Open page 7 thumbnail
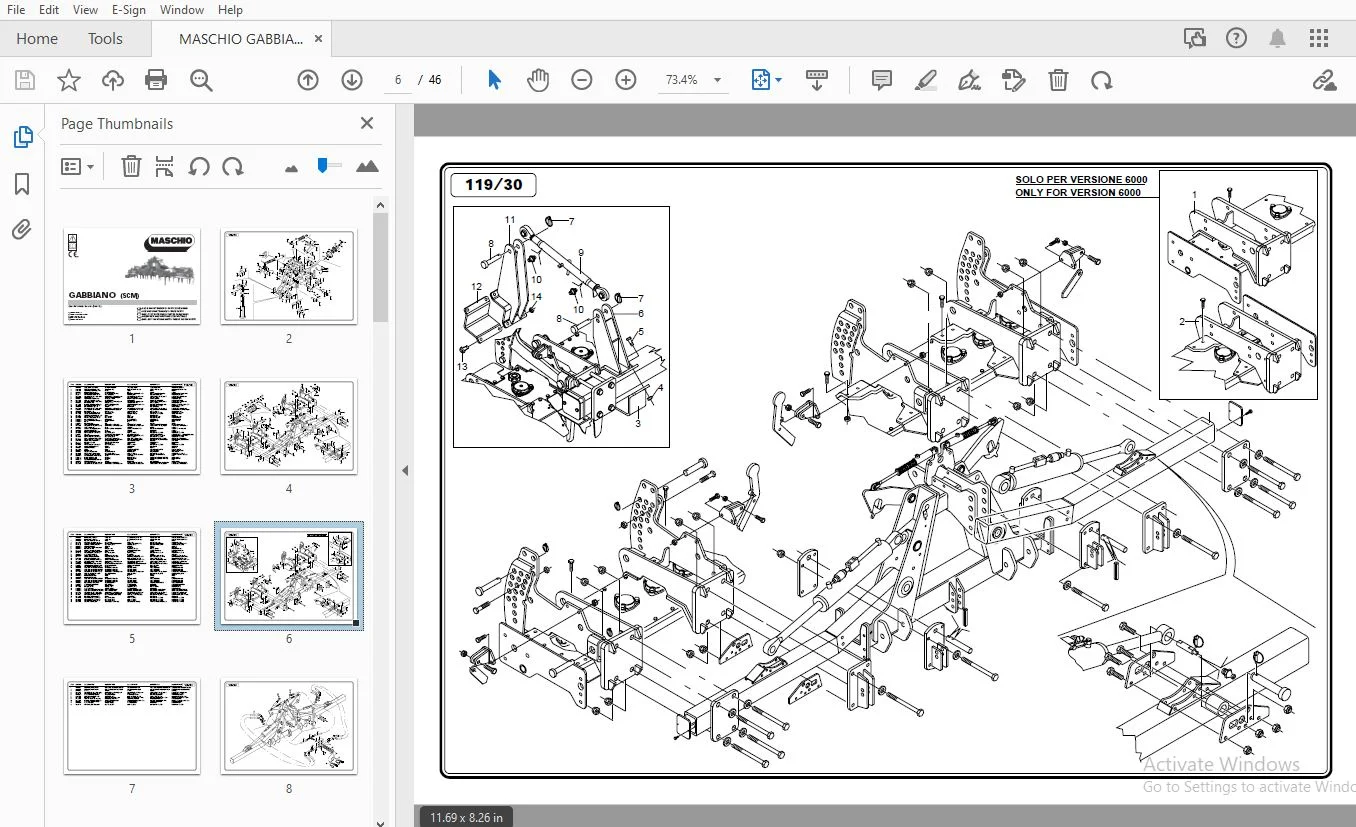 click(x=132, y=726)
